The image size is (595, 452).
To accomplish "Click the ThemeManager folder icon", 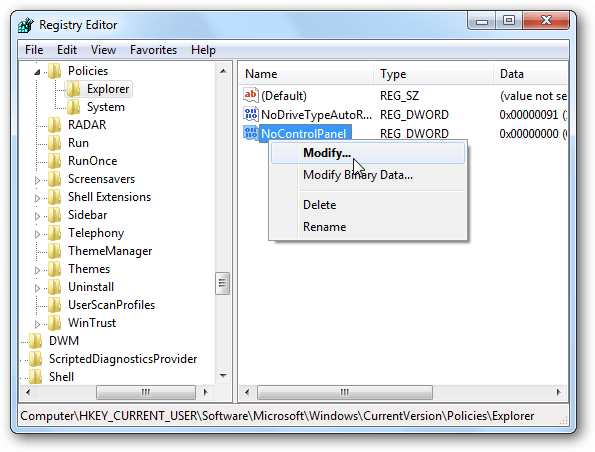I will point(54,251).
